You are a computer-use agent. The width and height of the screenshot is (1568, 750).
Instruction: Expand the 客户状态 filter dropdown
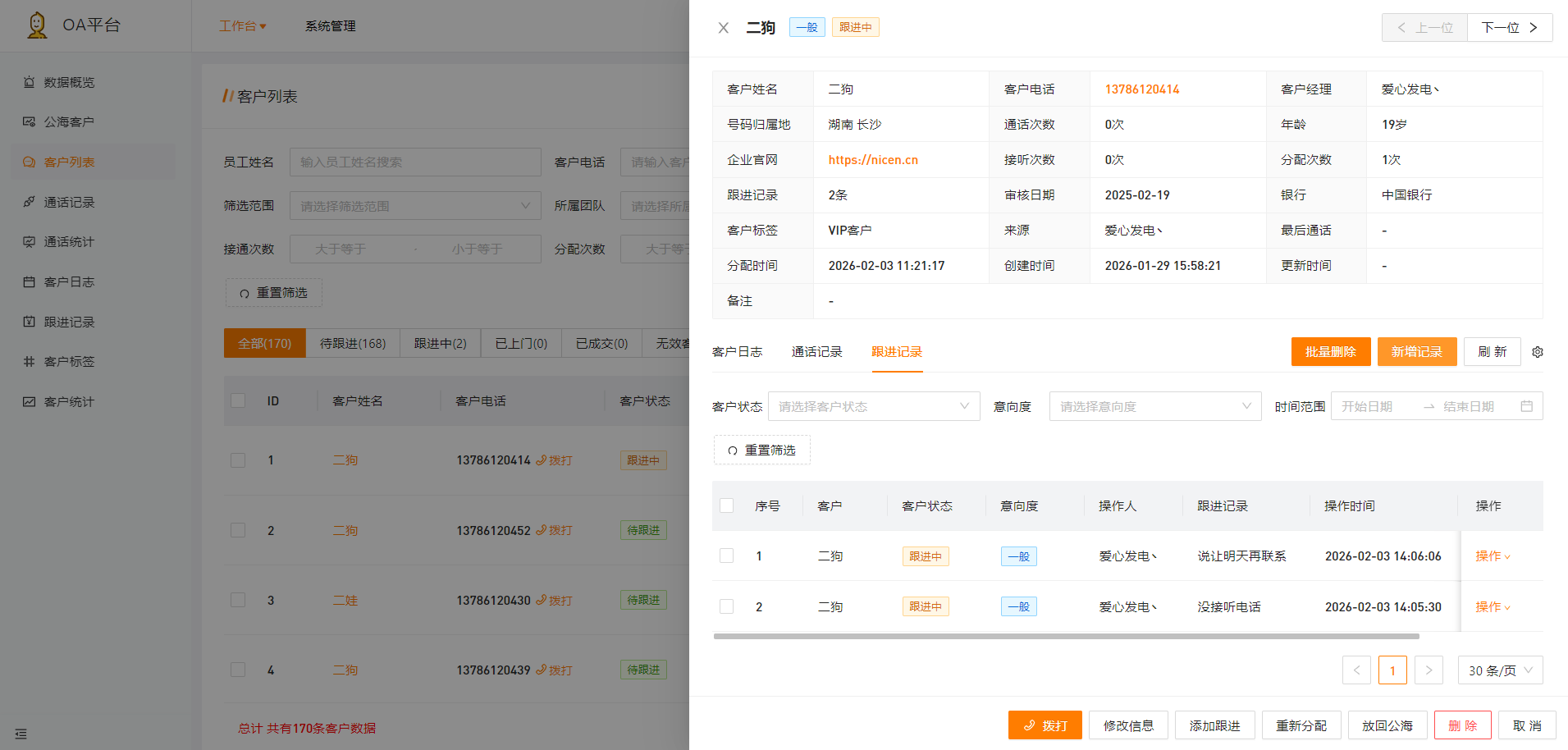873,406
